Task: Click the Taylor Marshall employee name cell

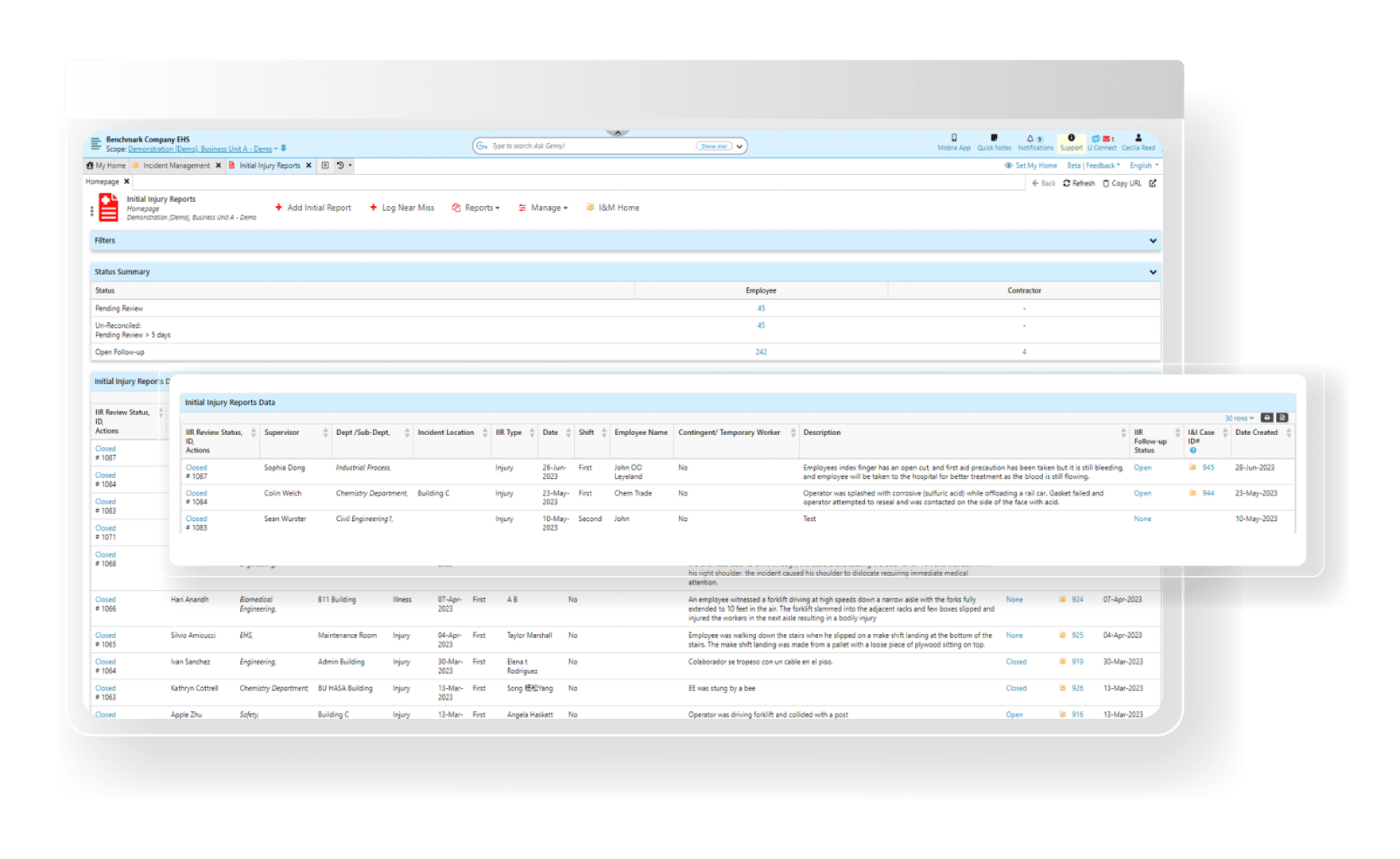Action: click(529, 636)
